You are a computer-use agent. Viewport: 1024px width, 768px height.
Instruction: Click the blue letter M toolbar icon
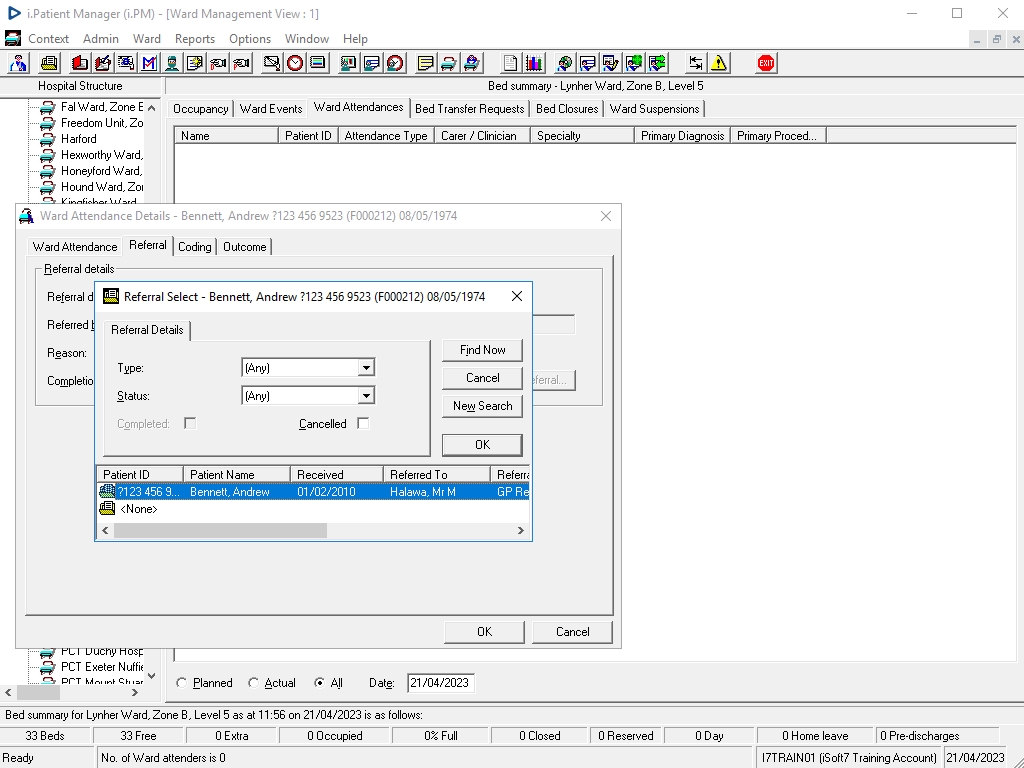148,63
